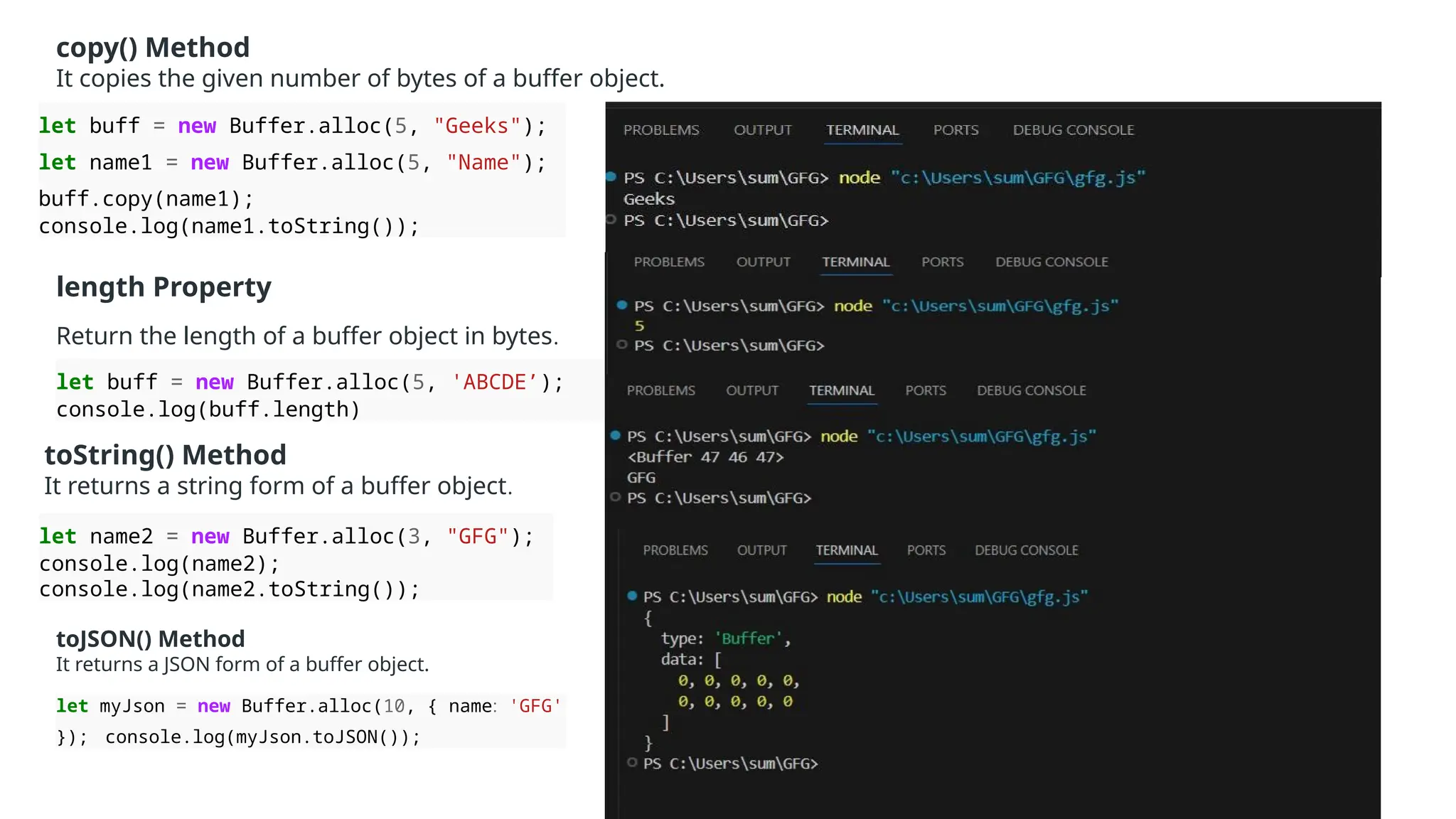Image resolution: width=1456 pixels, height=819 pixels.
Task: Open DEBUG CONSOLE tab in Geeks output panel
Action: tap(1074, 130)
